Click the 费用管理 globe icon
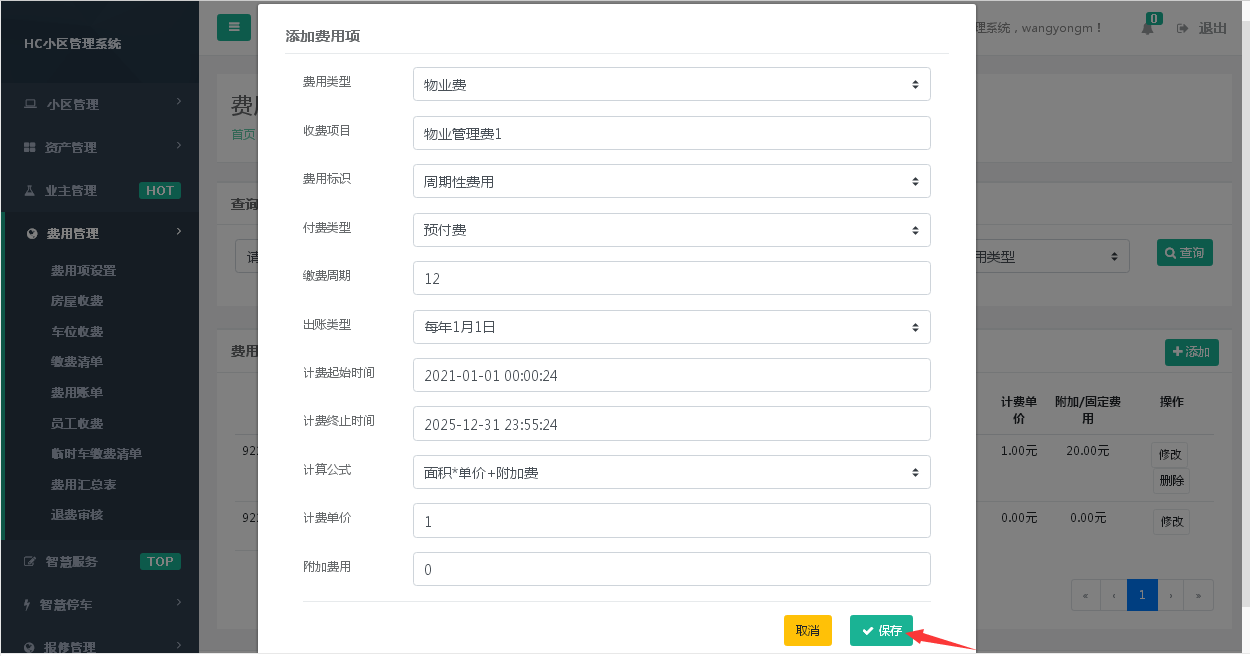Image resolution: width=1250 pixels, height=656 pixels. (31, 233)
